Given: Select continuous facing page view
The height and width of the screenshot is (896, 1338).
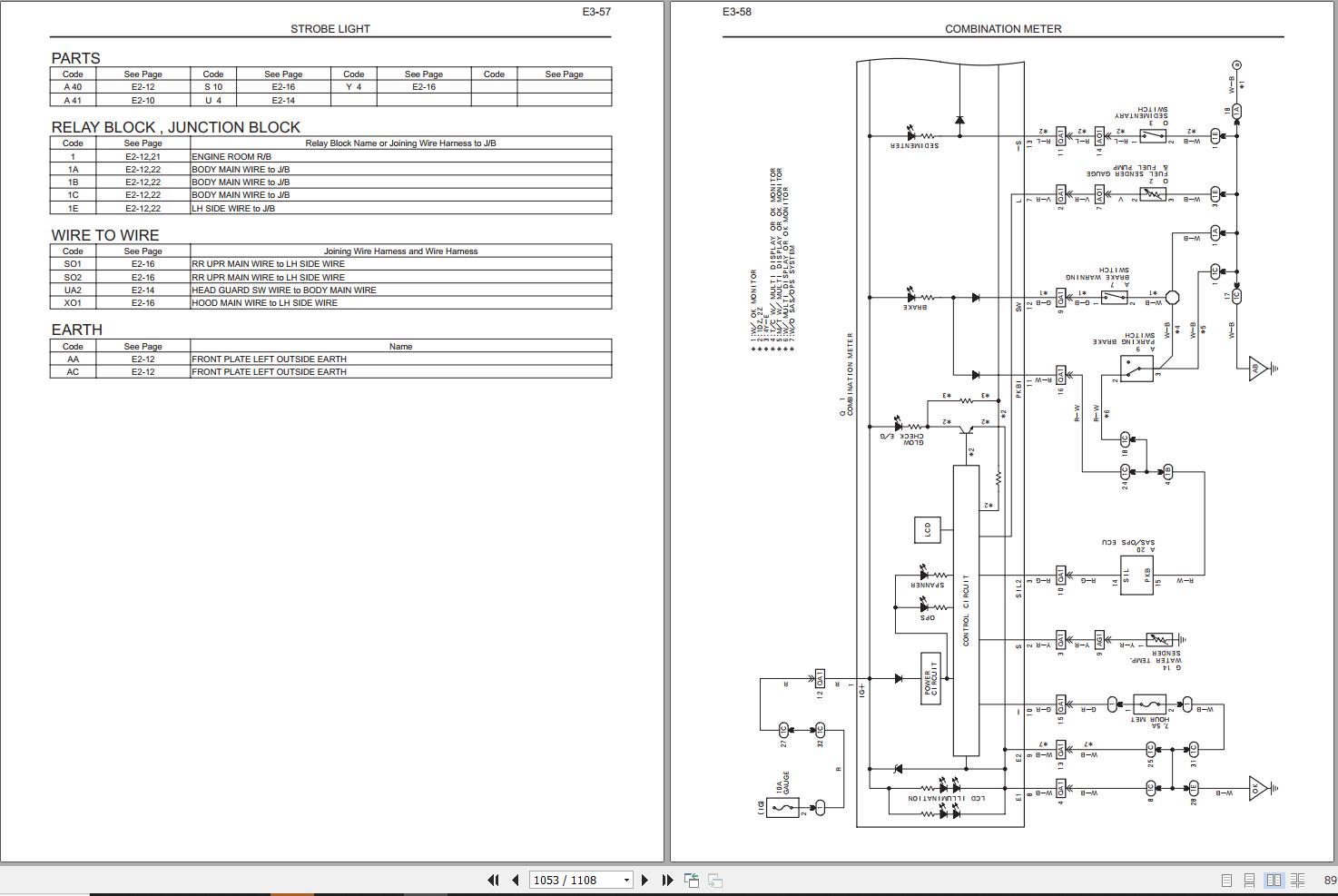Looking at the screenshot, I should (1298, 880).
